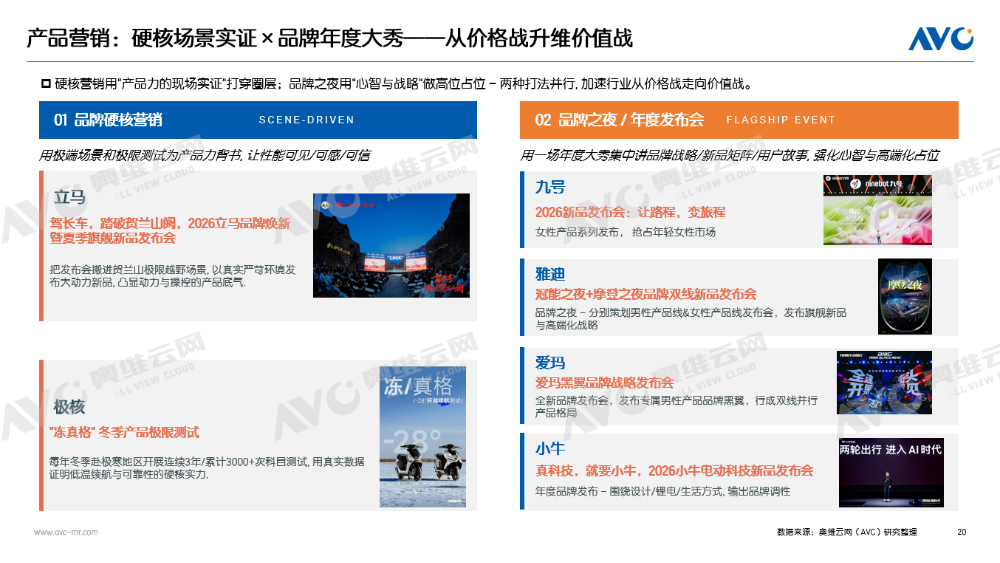This screenshot has width=1000, height=563.
Task: Click the AVC logo in the corner
Action: coord(941,38)
